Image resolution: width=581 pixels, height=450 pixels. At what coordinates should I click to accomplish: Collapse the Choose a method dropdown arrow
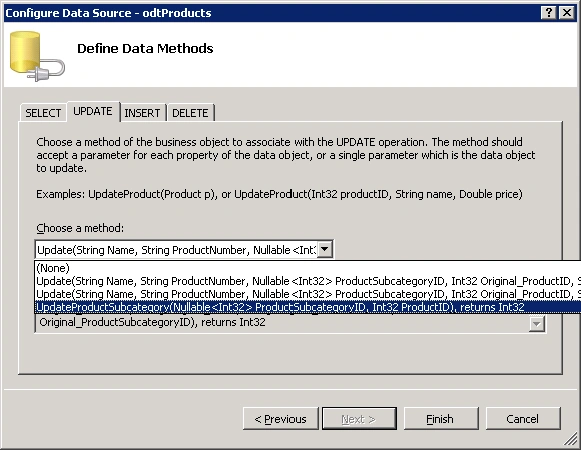point(325,249)
